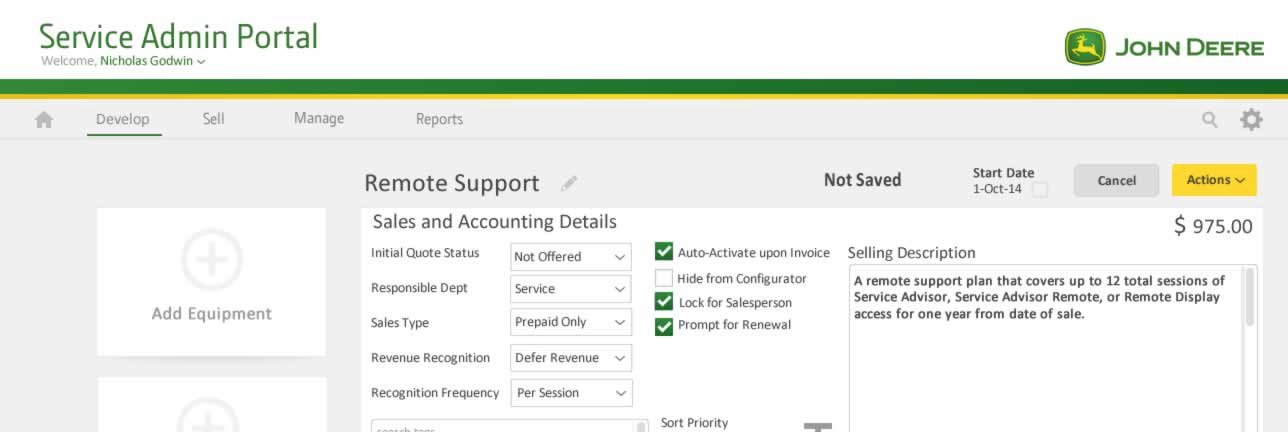Click the plus icon above Add Equipment
1288x432 pixels.
211,260
